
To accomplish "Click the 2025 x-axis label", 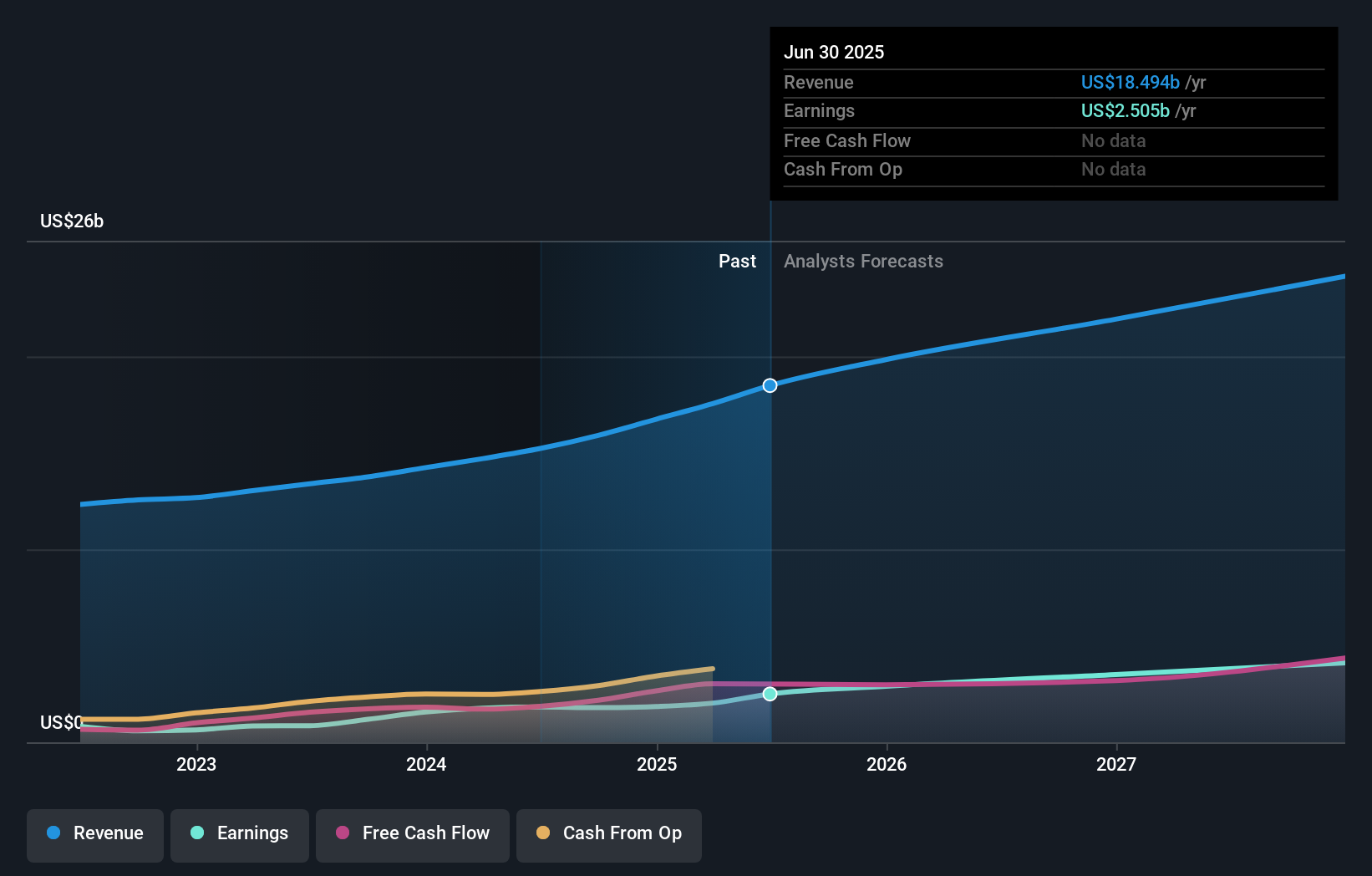I will click(657, 764).
